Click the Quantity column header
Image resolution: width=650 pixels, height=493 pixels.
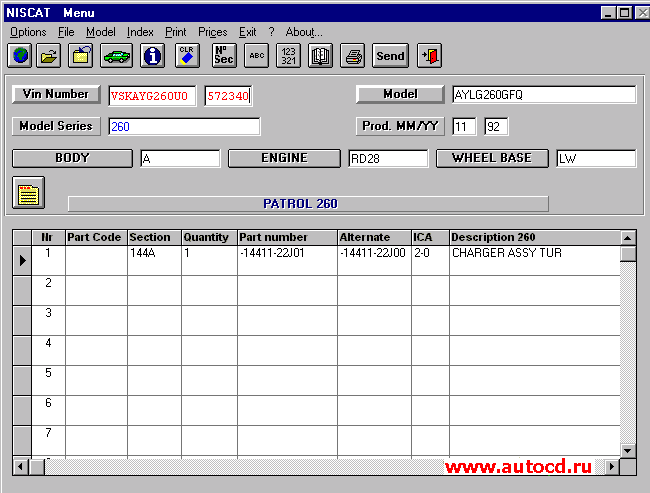coord(209,237)
